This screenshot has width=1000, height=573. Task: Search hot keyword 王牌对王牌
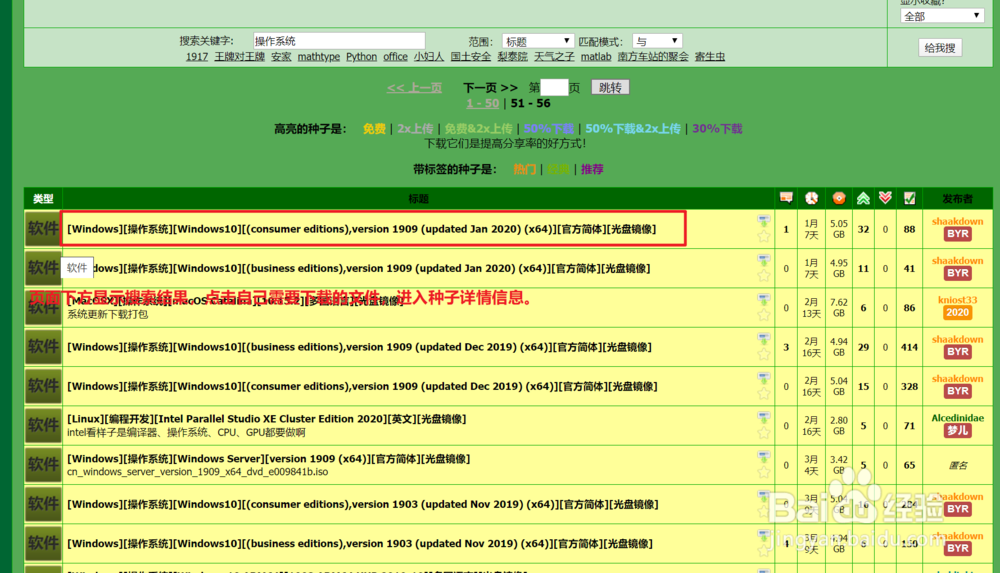pyautogui.click(x=239, y=57)
